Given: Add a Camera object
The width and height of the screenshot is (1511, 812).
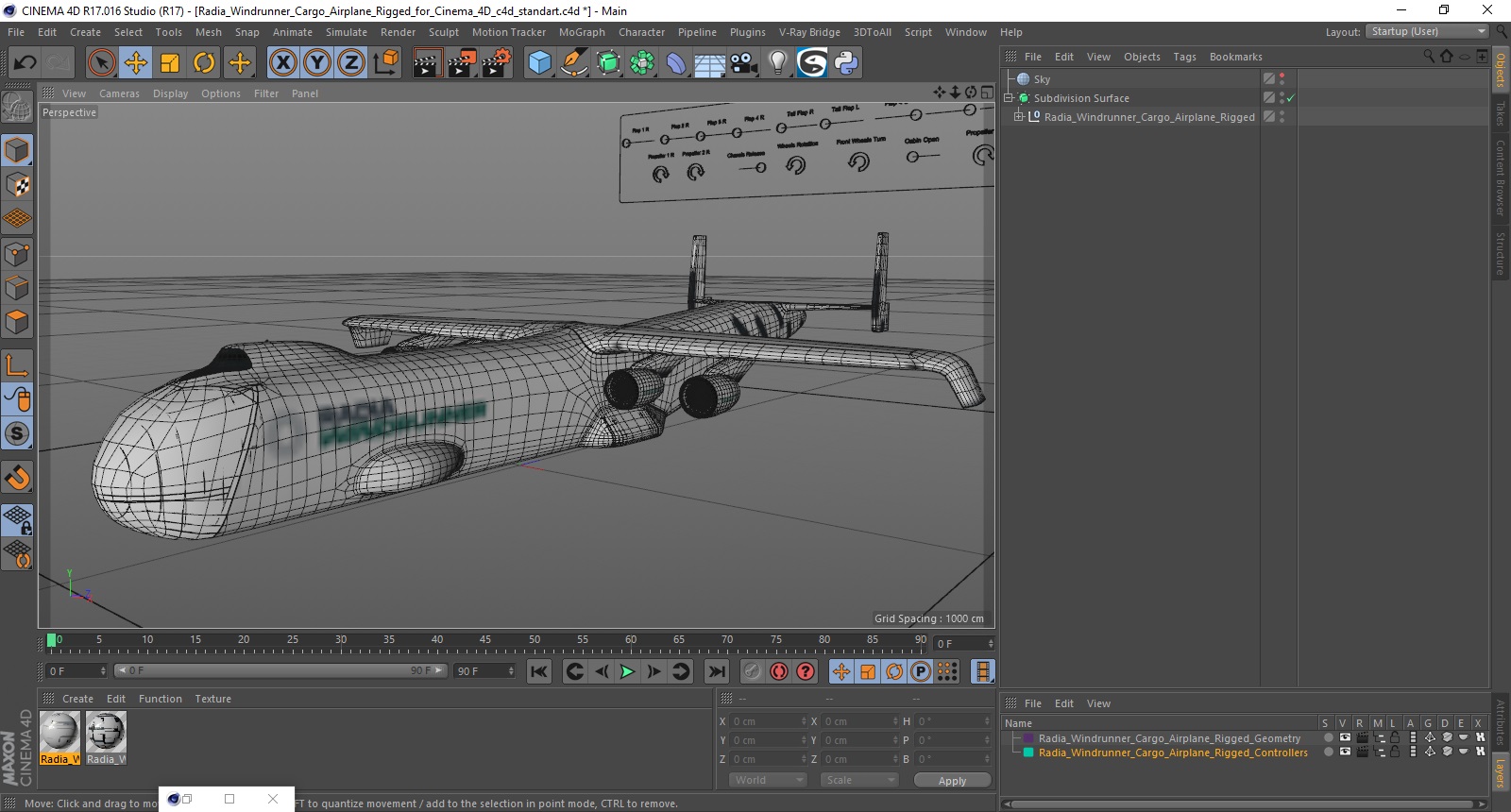Looking at the screenshot, I should point(743,63).
